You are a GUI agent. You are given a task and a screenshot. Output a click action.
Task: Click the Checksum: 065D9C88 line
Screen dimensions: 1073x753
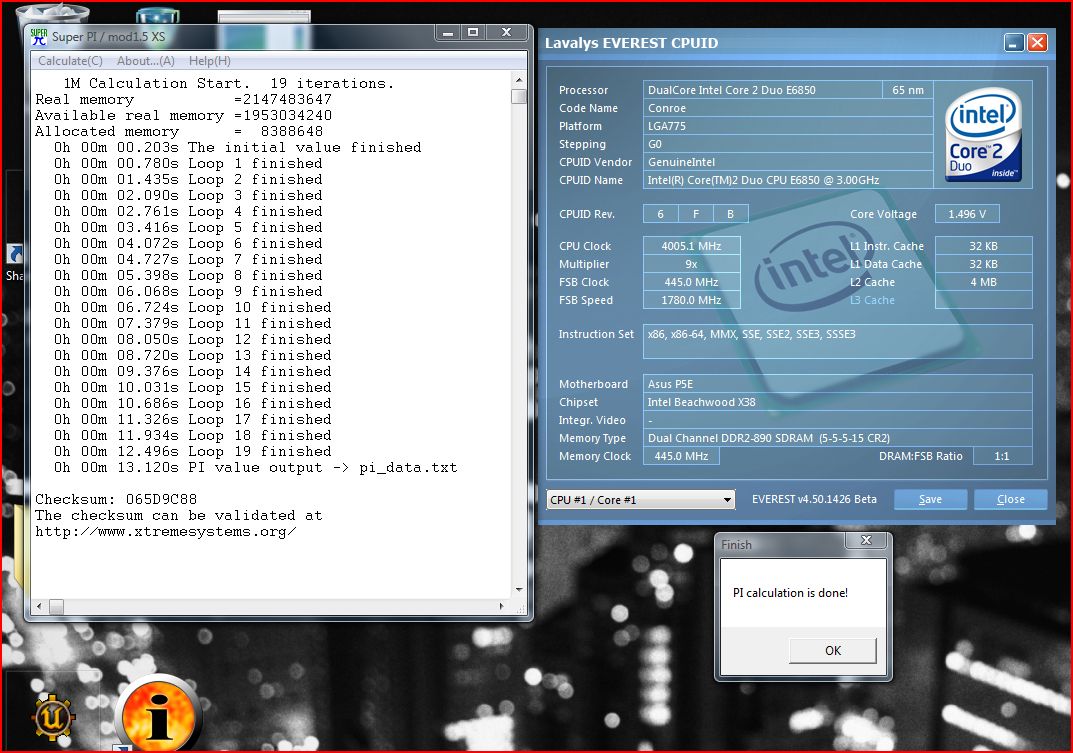116,499
